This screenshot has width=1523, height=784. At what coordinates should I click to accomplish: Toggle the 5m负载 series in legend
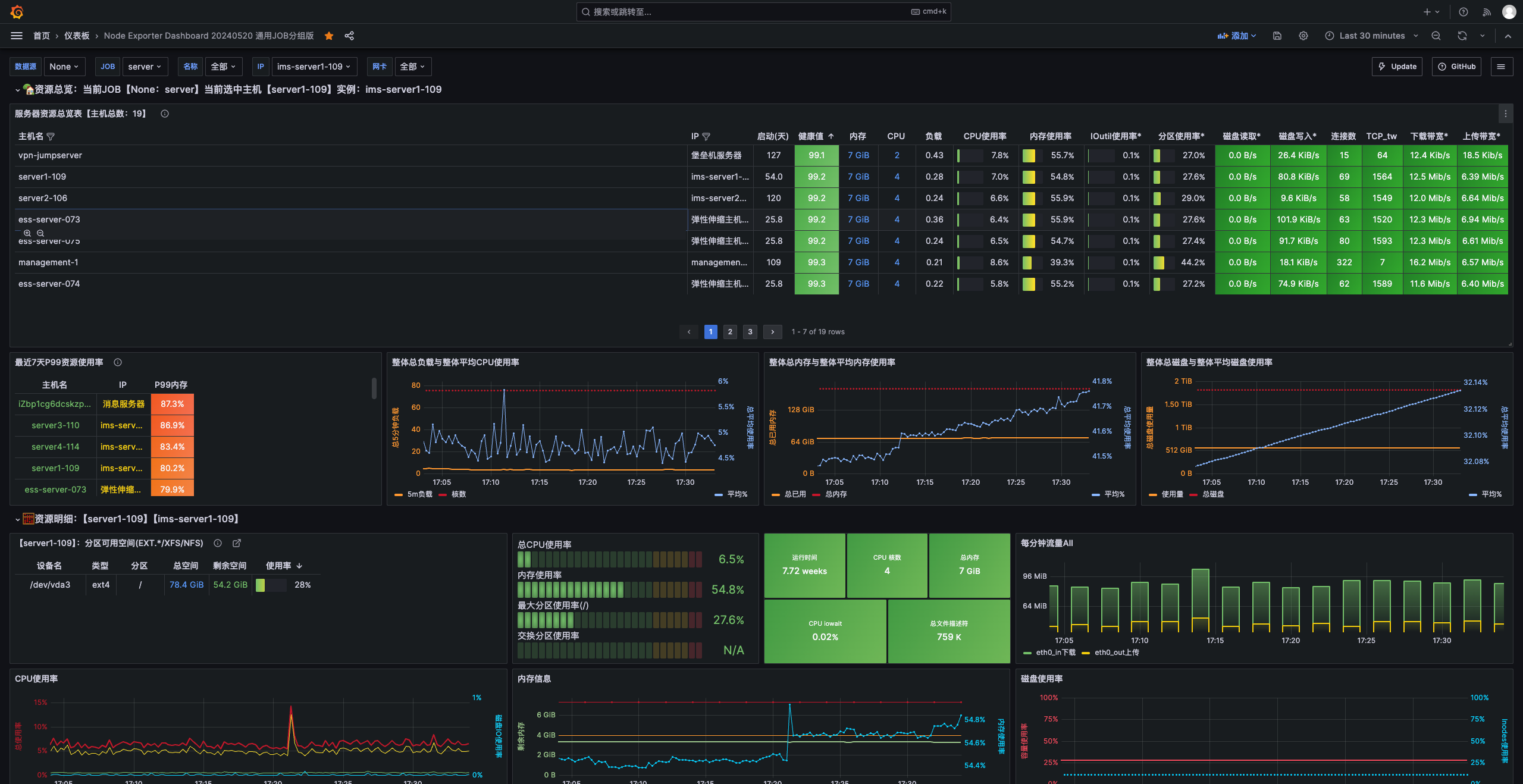(x=419, y=494)
